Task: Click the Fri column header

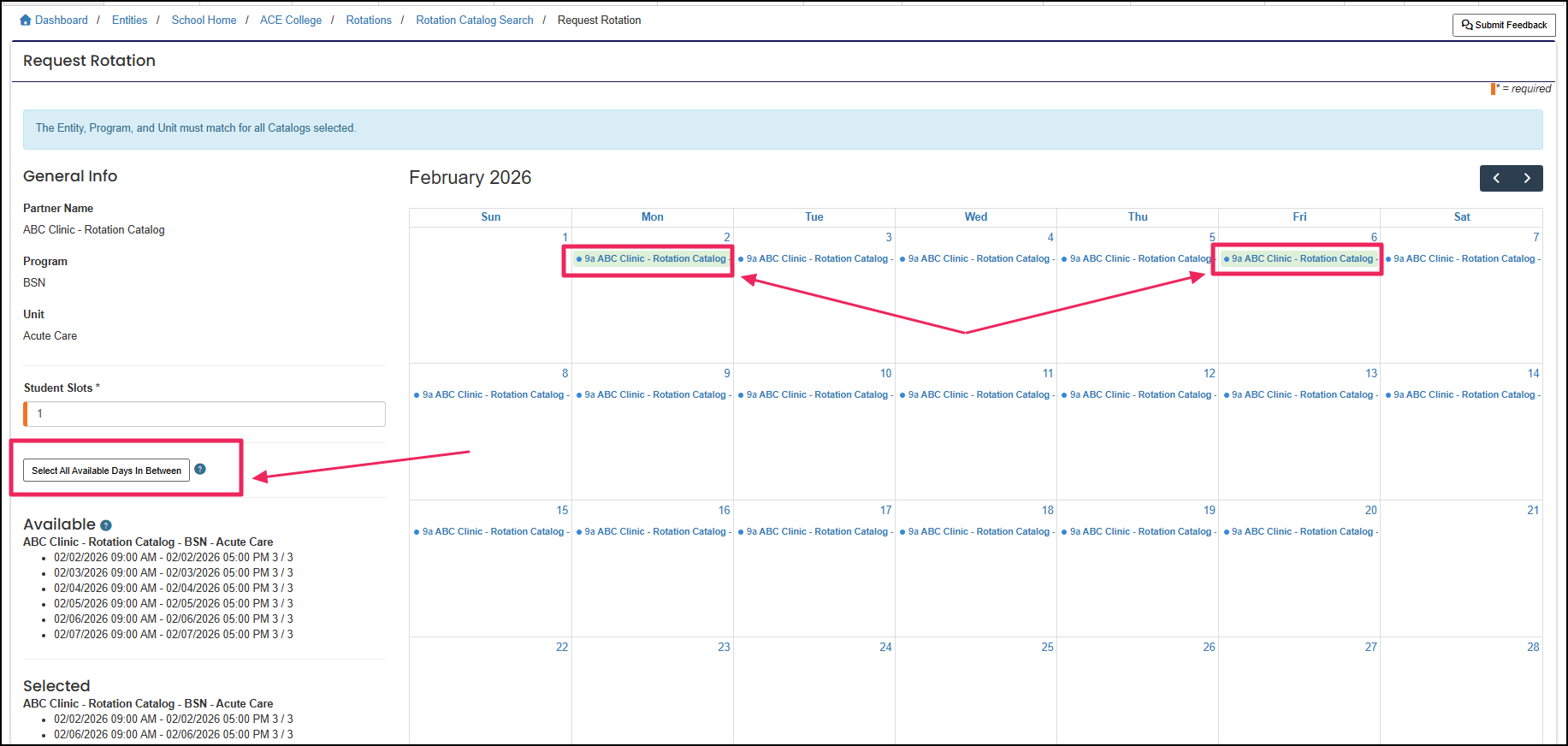Action: click(x=1299, y=216)
